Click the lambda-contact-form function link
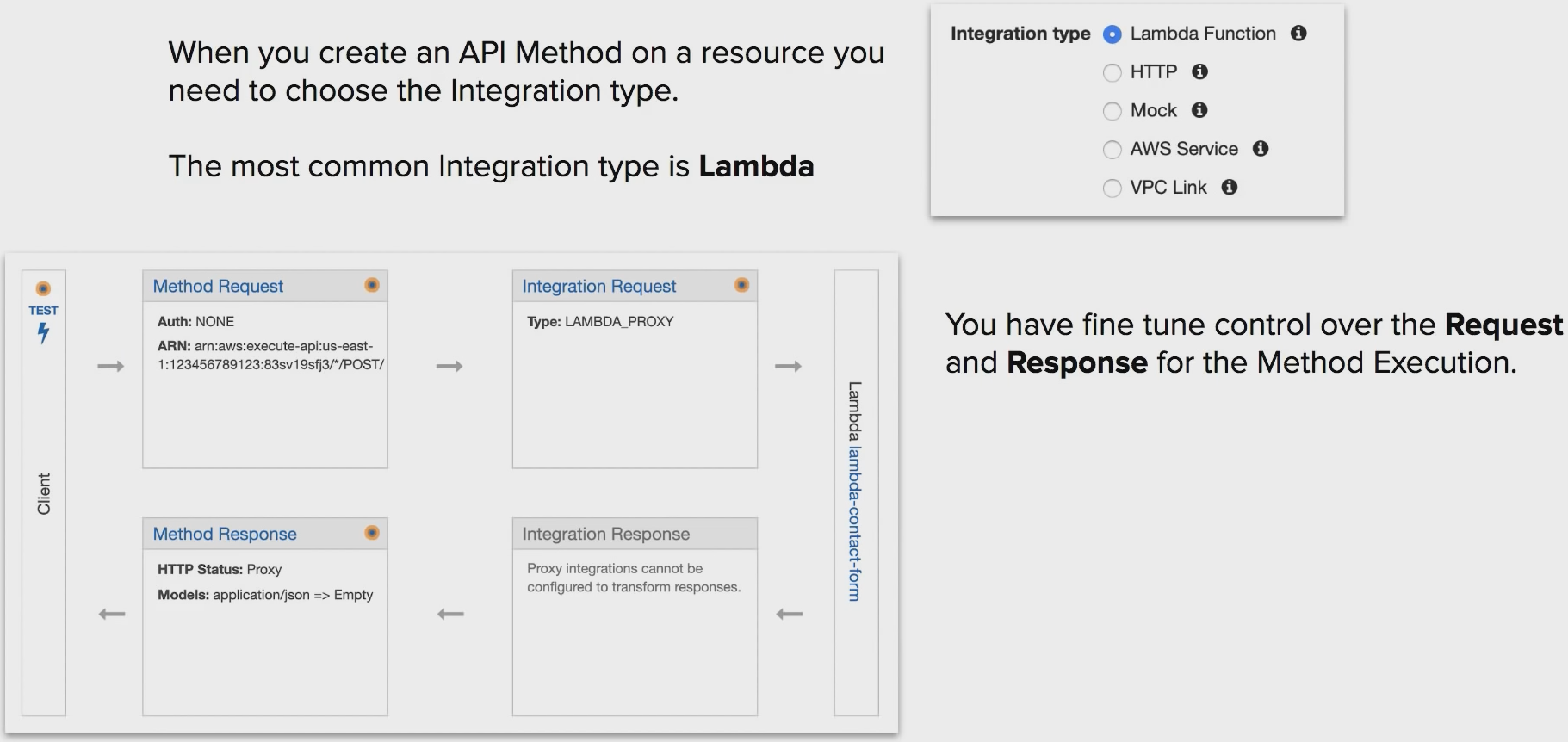This screenshot has height=742, width=1568. (x=854, y=523)
